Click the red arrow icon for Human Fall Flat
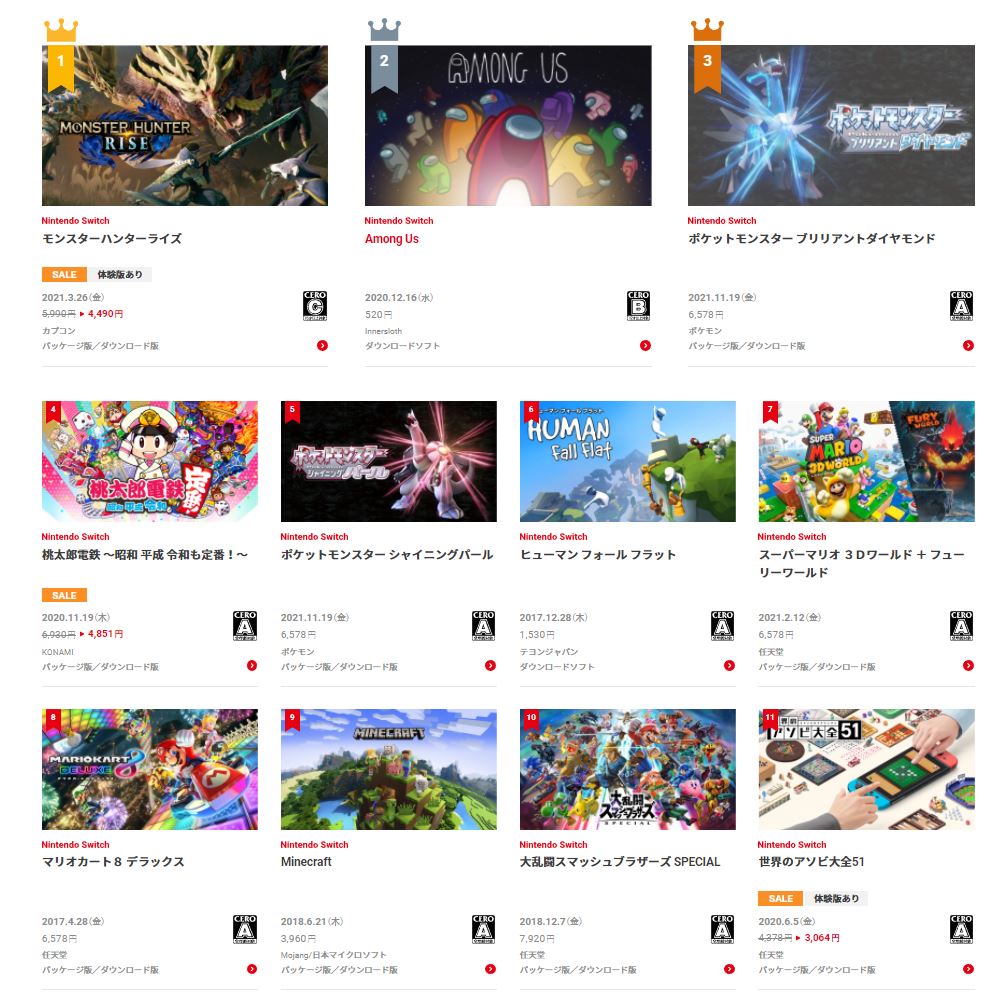The width and height of the screenshot is (1003, 996). [x=729, y=665]
